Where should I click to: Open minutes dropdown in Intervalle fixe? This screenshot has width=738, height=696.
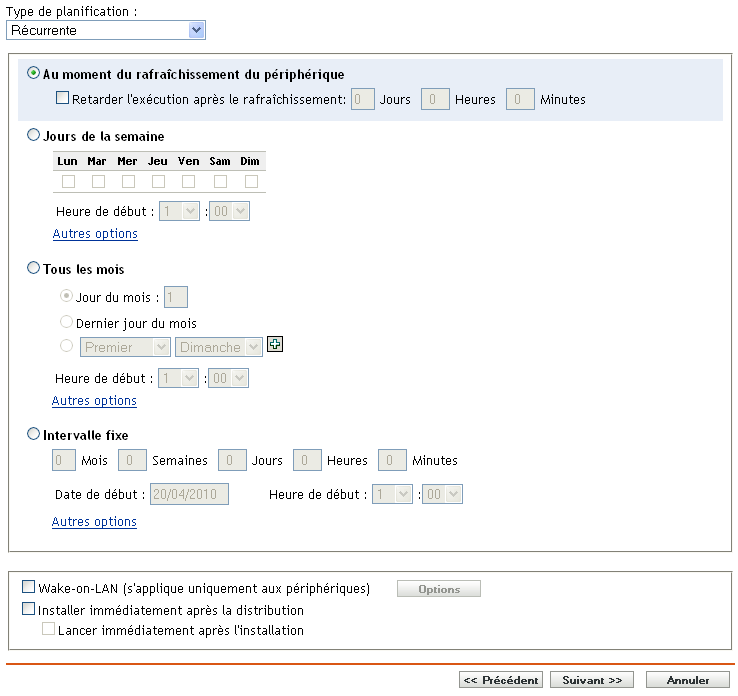[x=442, y=494]
